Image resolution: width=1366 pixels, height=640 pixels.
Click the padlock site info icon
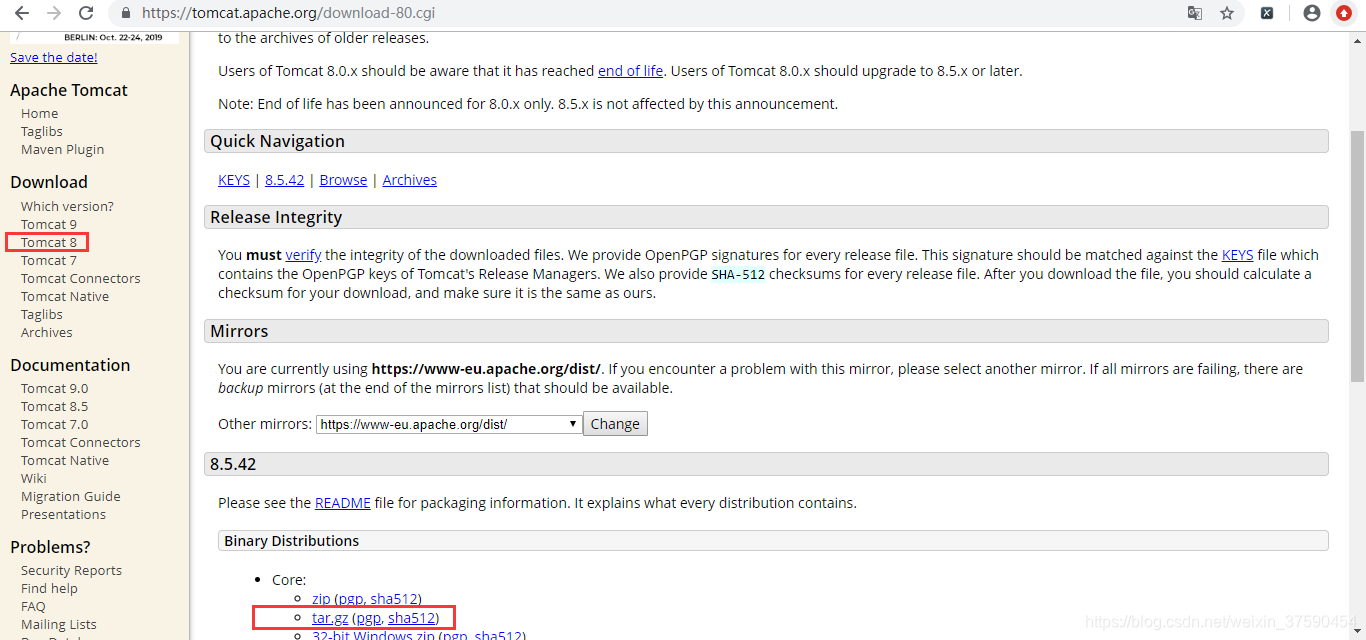(126, 14)
